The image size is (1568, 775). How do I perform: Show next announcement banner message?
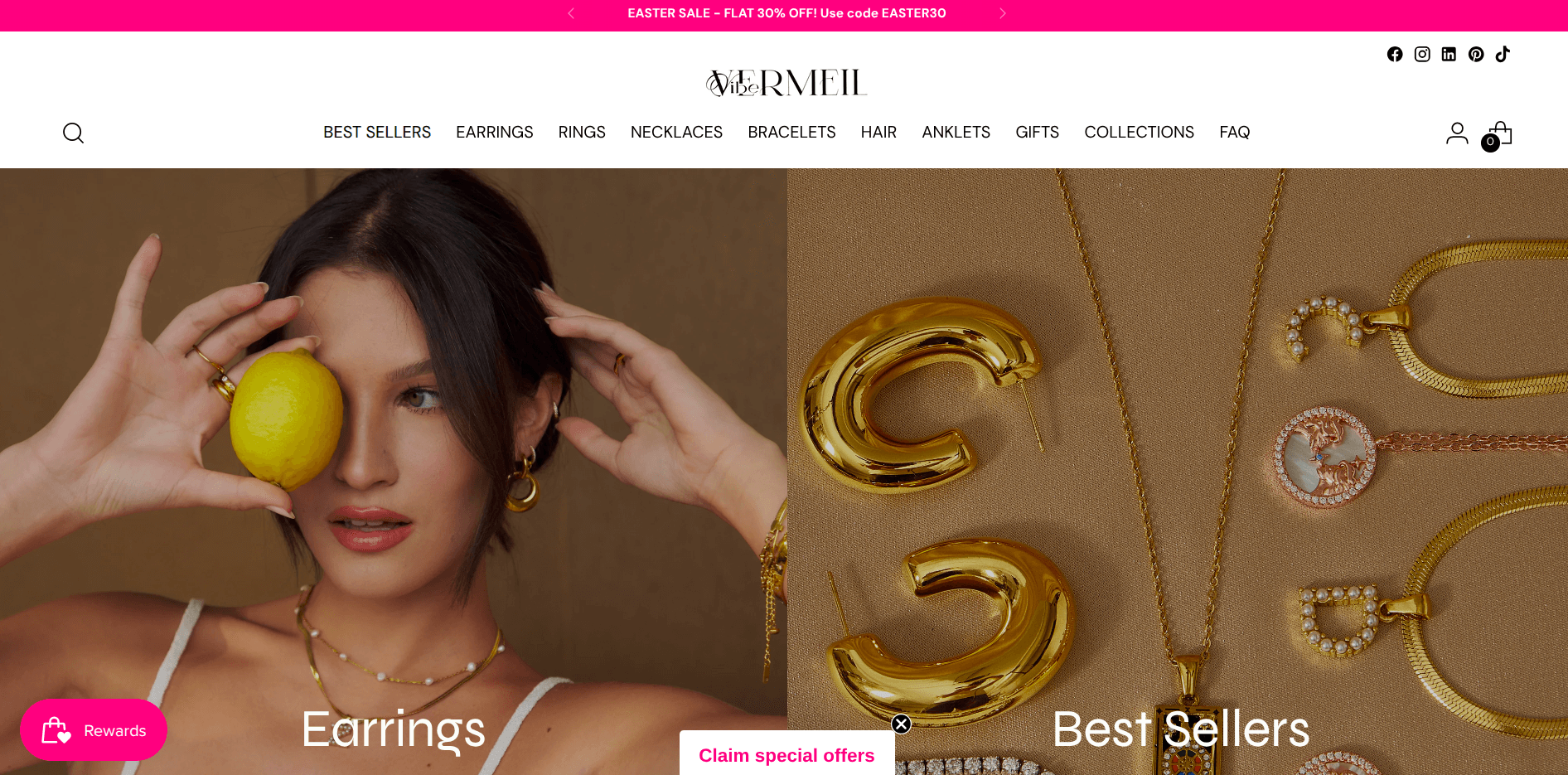1002,13
